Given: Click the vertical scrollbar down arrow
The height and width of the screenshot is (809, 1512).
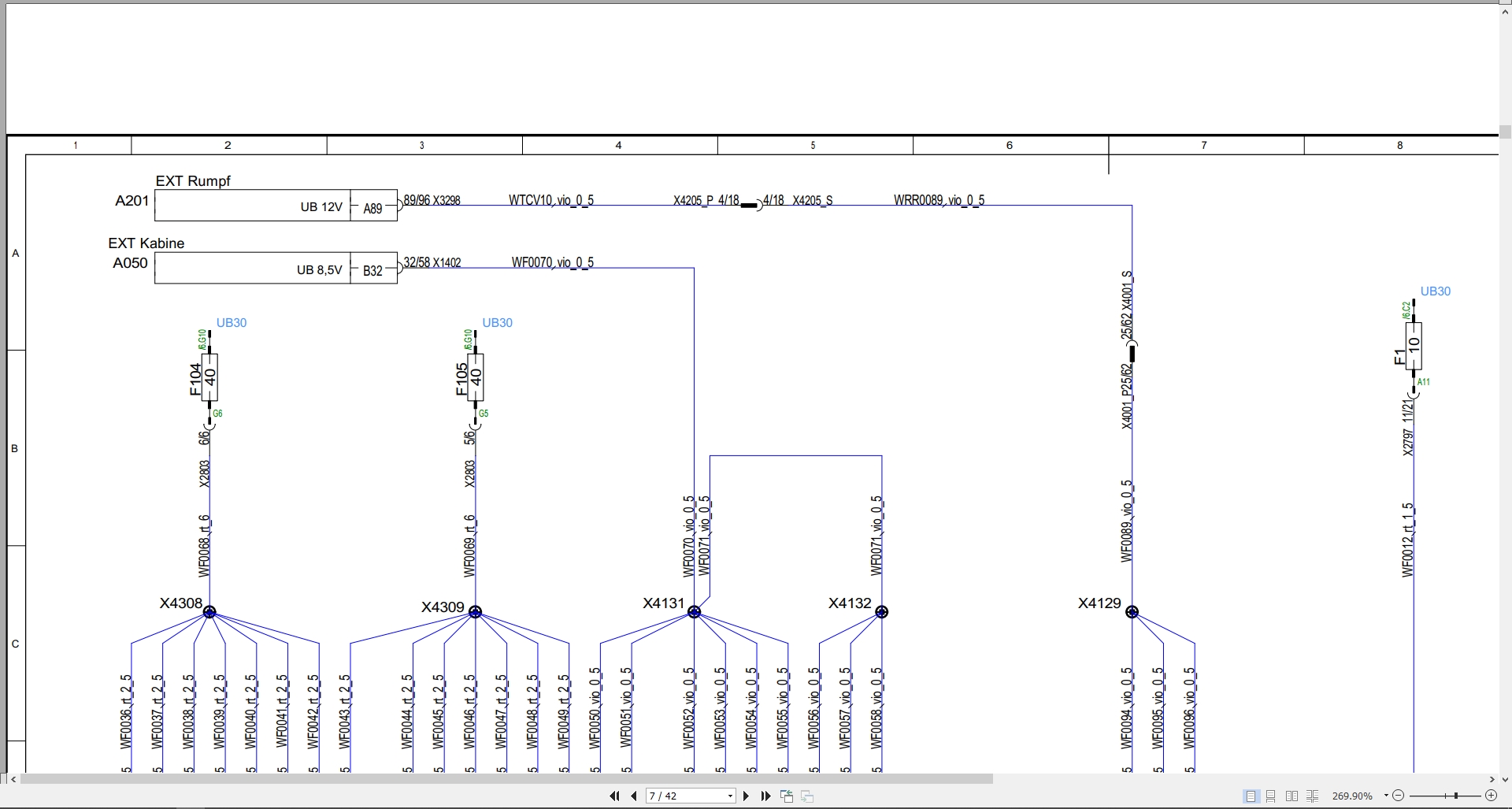Looking at the screenshot, I should click(1505, 780).
